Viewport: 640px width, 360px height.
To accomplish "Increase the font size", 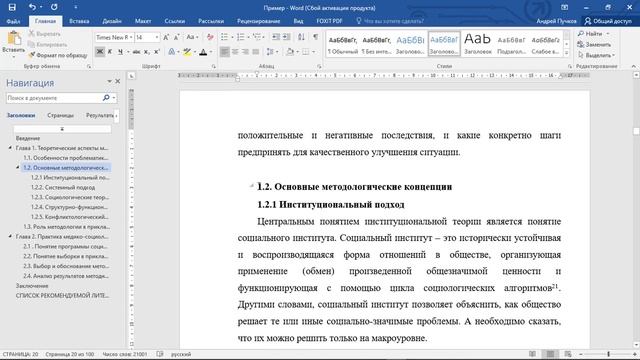I will coord(166,38).
